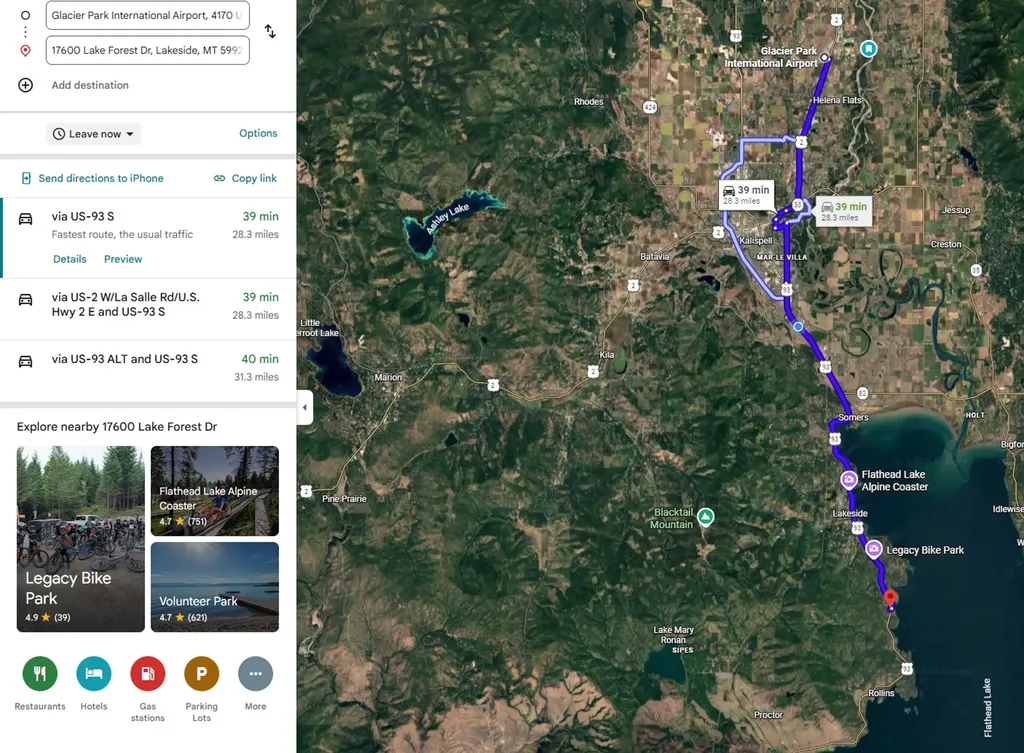Click the Somers town label on map
This screenshot has width=1024, height=753.
pyautogui.click(x=854, y=417)
